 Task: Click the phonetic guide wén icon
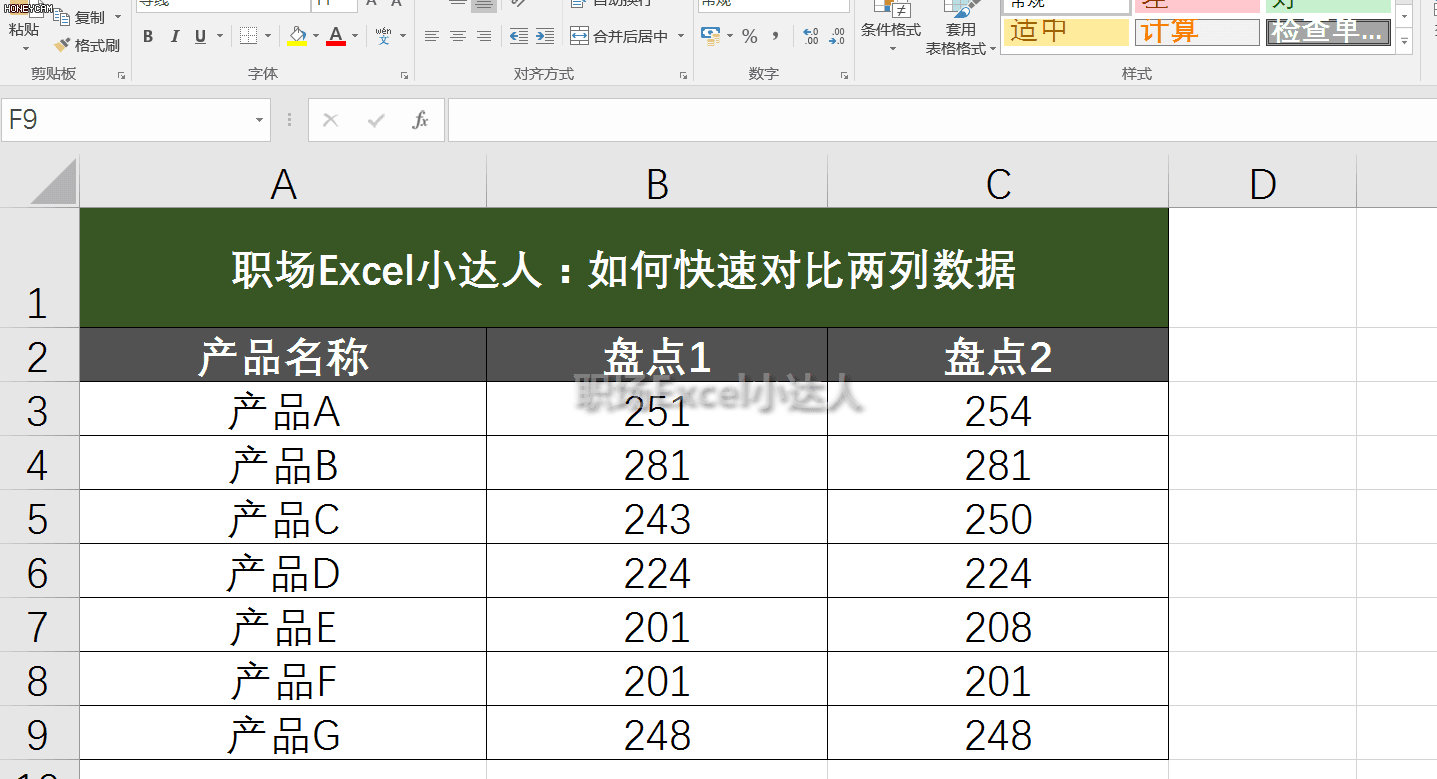[x=384, y=37]
